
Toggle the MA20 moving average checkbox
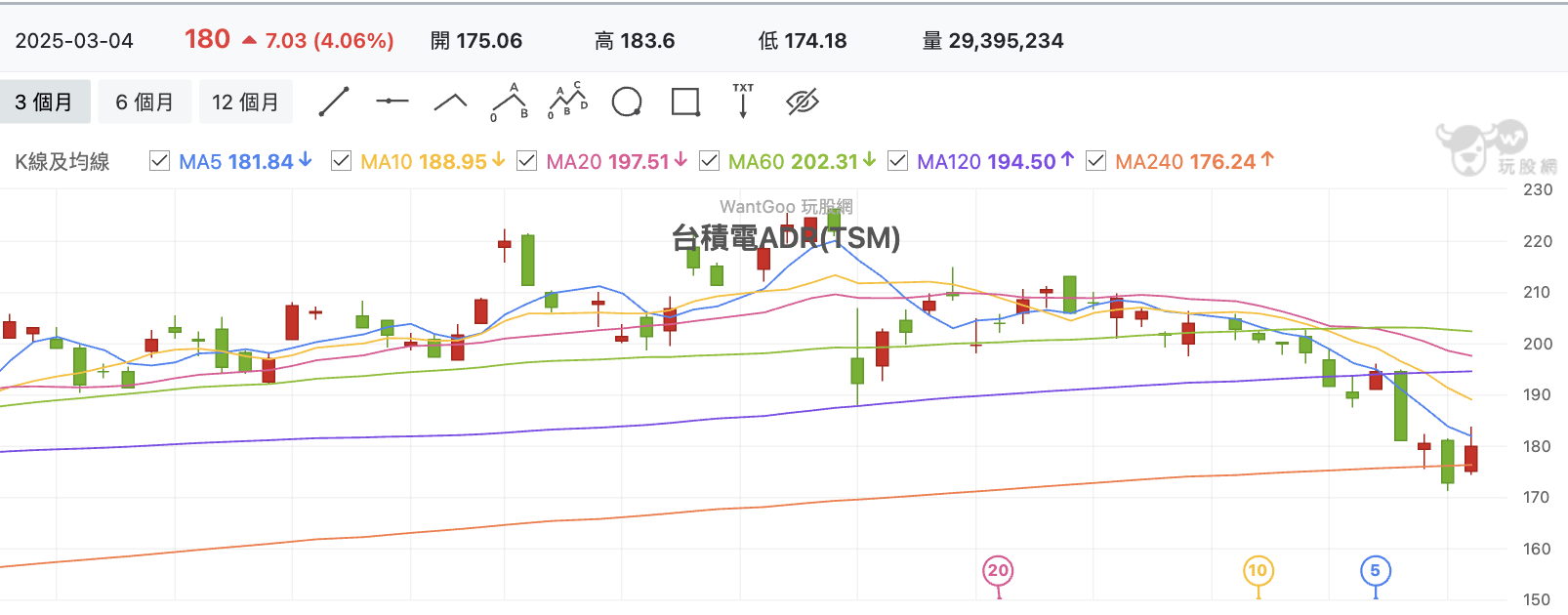pos(526,161)
